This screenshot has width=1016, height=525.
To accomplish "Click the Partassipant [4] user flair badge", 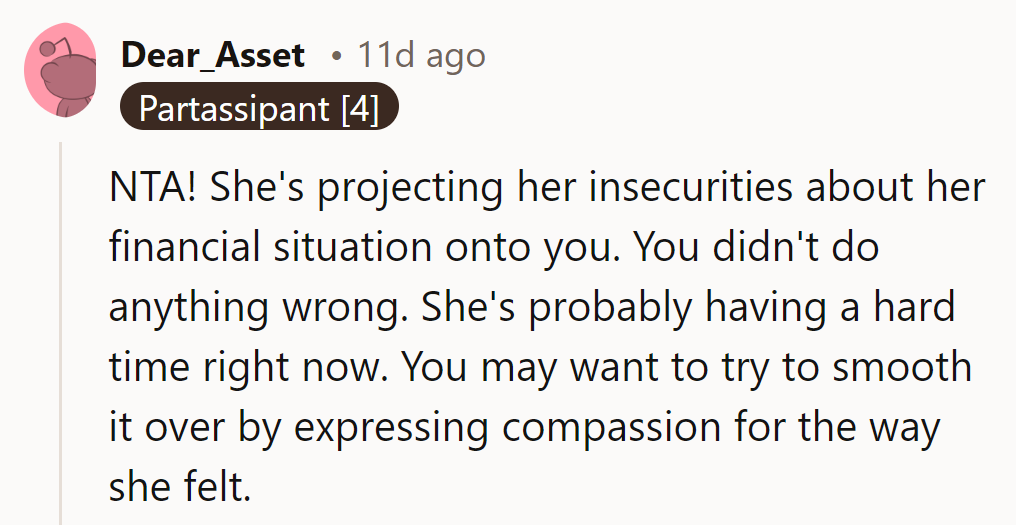I will pyautogui.click(x=259, y=108).
